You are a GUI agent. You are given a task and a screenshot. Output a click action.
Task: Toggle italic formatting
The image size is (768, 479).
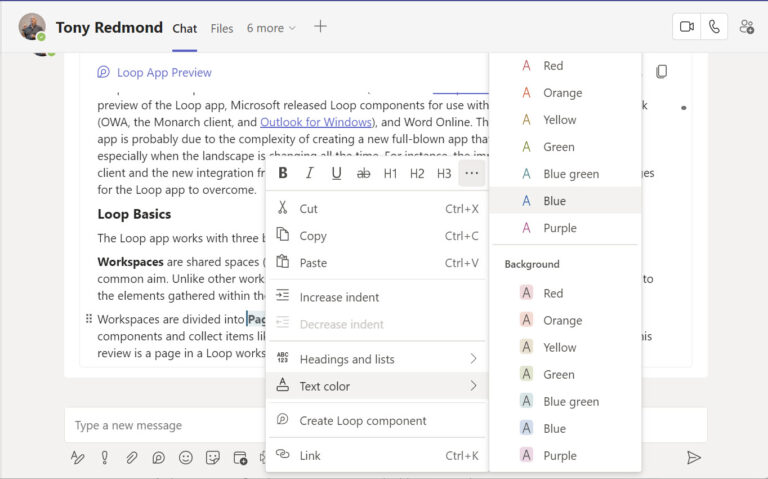(310, 174)
